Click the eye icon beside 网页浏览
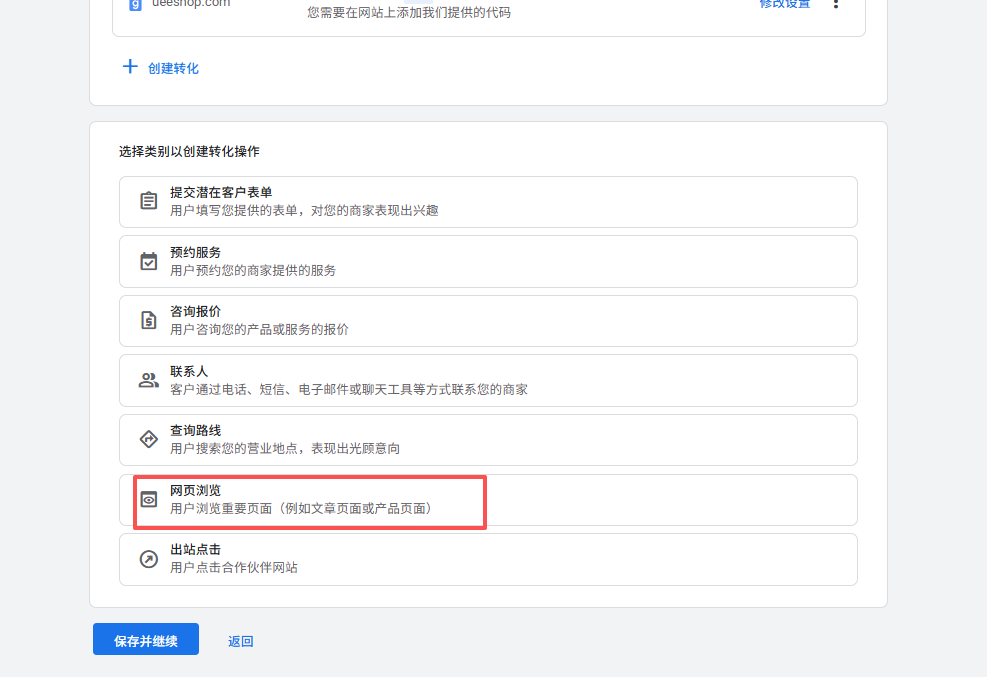The width and height of the screenshot is (987, 677). pyautogui.click(x=149, y=499)
